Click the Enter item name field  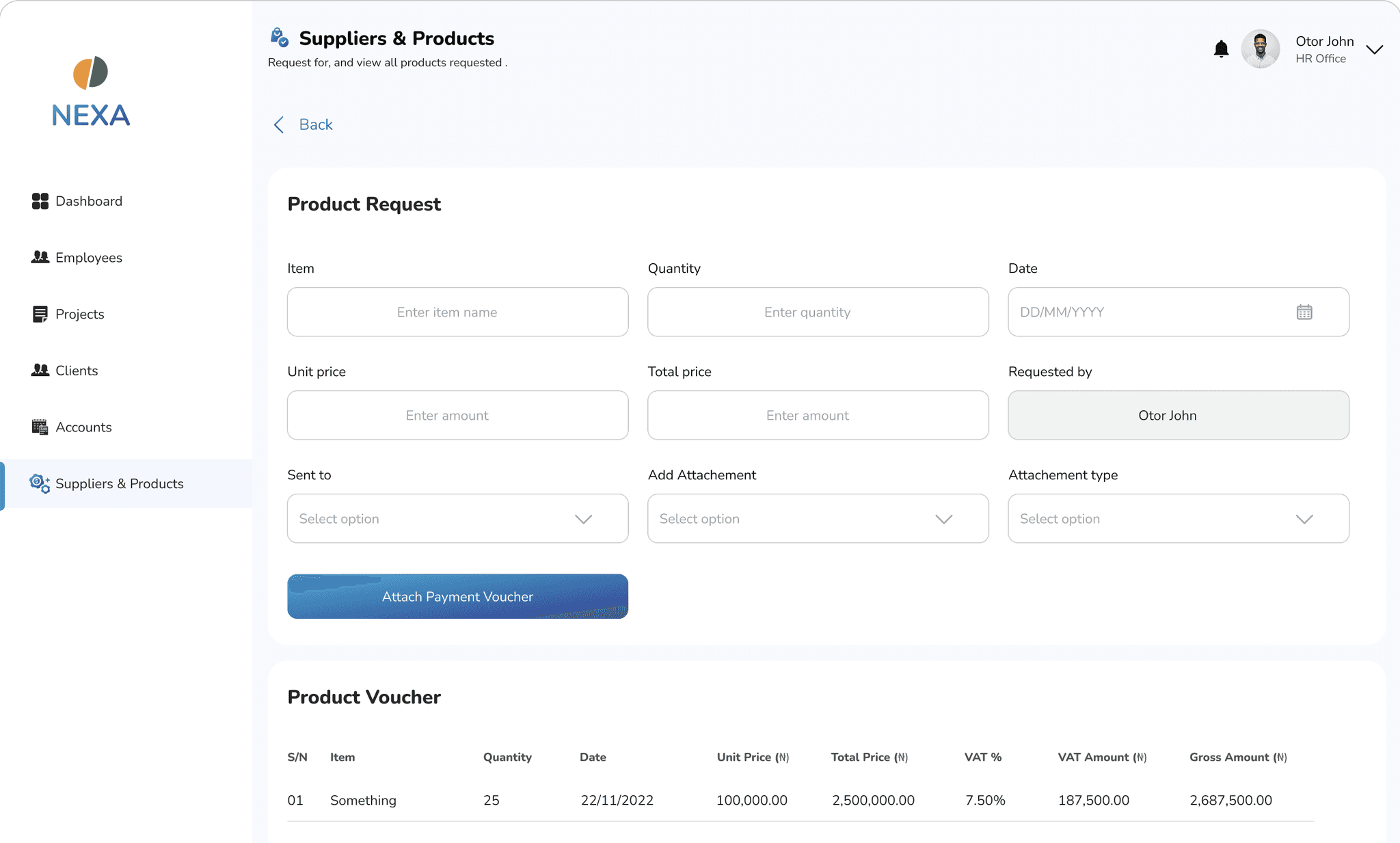(x=457, y=312)
